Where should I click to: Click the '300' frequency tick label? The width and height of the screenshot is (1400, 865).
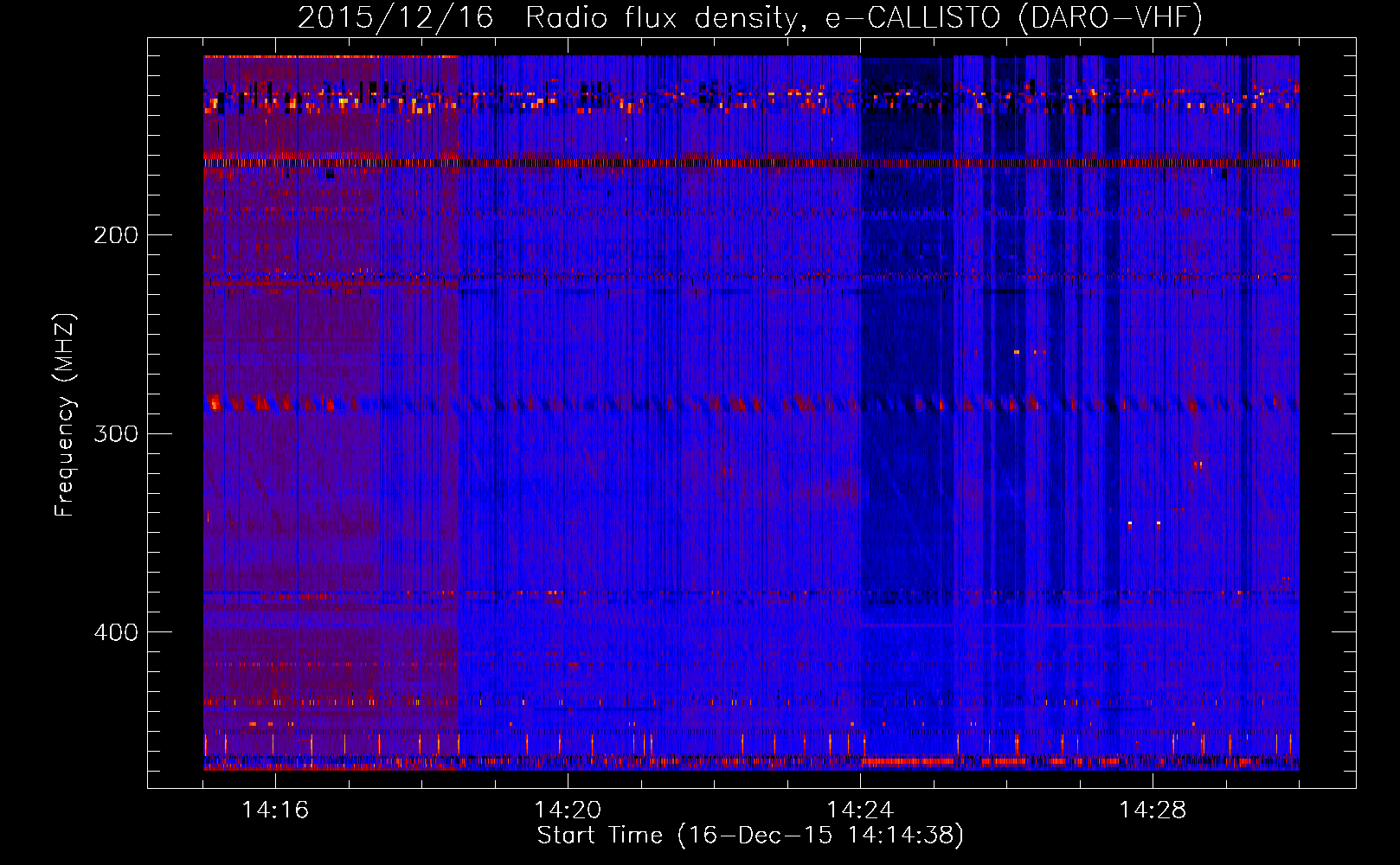[x=116, y=433]
